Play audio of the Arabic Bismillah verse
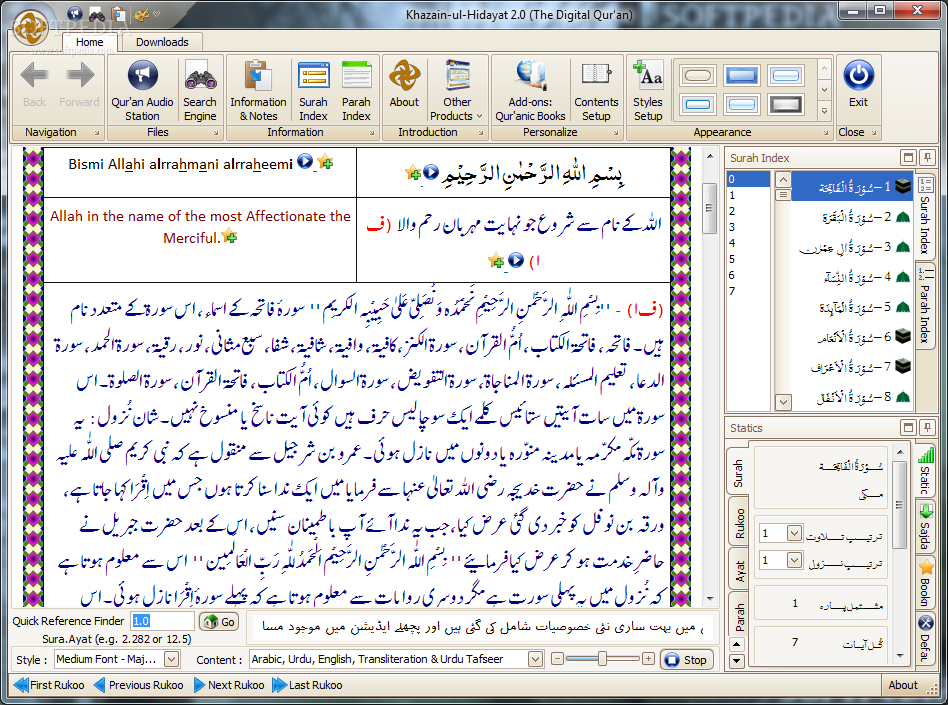This screenshot has width=948, height=705. (430, 172)
